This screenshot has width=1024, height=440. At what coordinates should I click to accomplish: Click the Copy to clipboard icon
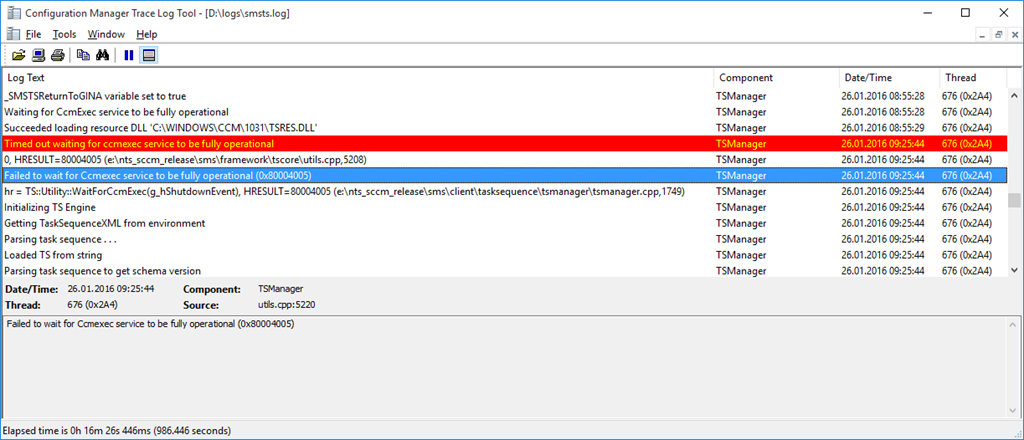[x=84, y=55]
